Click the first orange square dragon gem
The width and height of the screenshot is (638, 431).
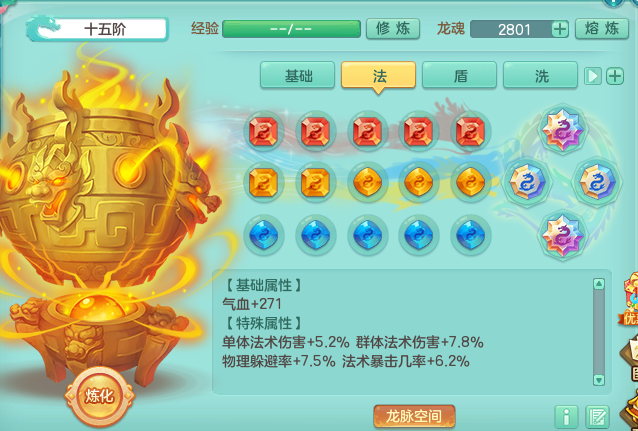tap(264, 183)
